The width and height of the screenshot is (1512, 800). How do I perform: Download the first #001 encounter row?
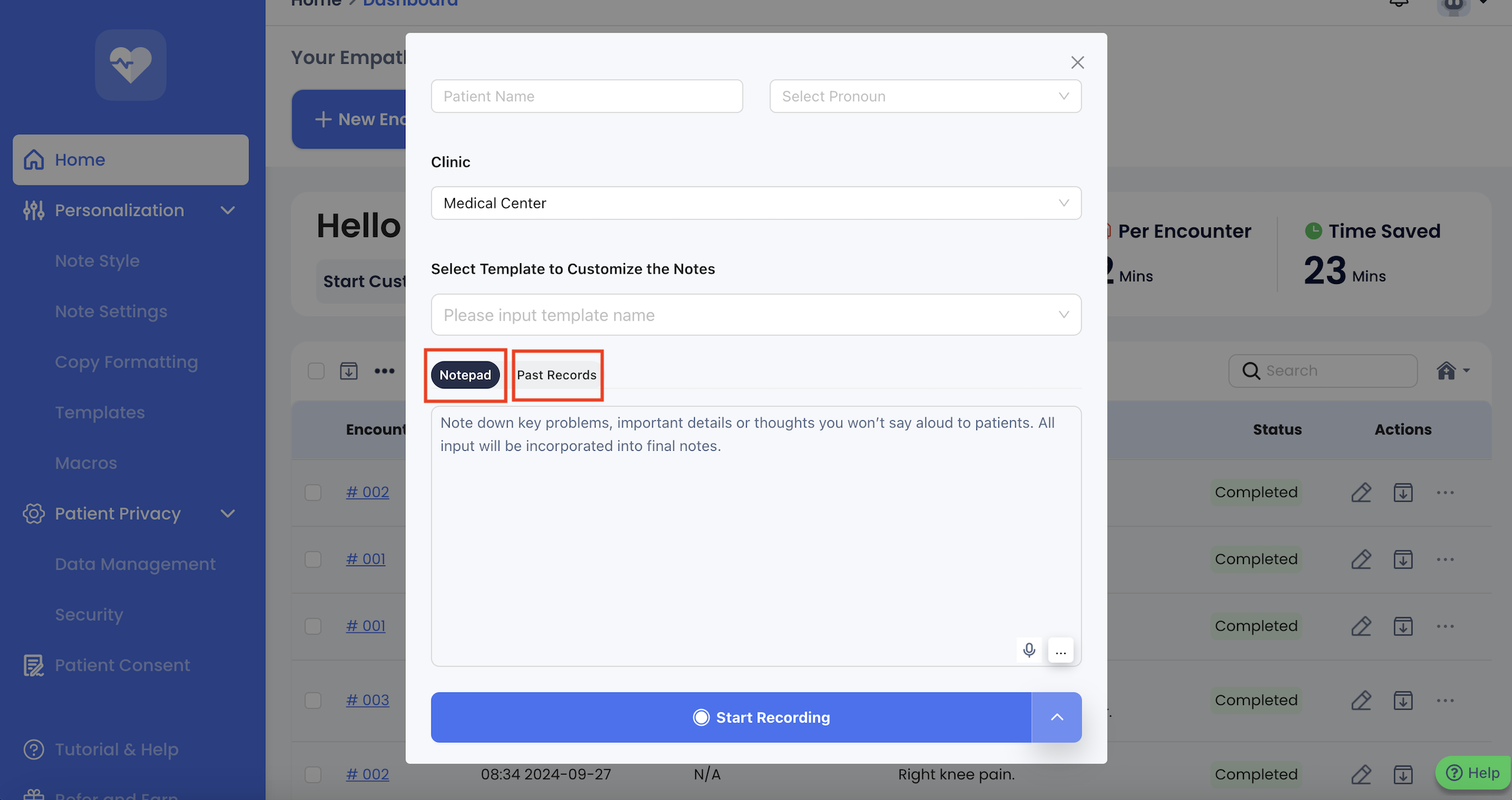(x=1403, y=560)
